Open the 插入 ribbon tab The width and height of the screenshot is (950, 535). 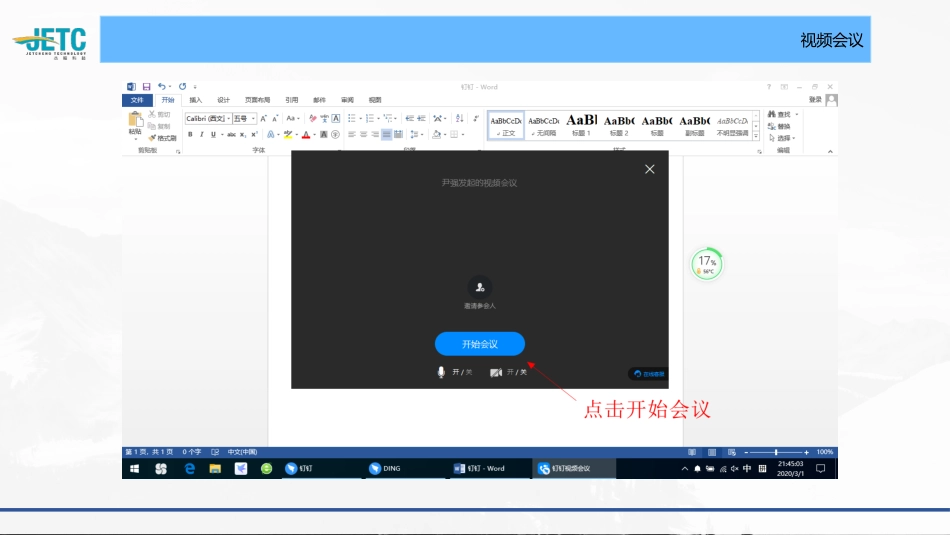(x=196, y=100)
